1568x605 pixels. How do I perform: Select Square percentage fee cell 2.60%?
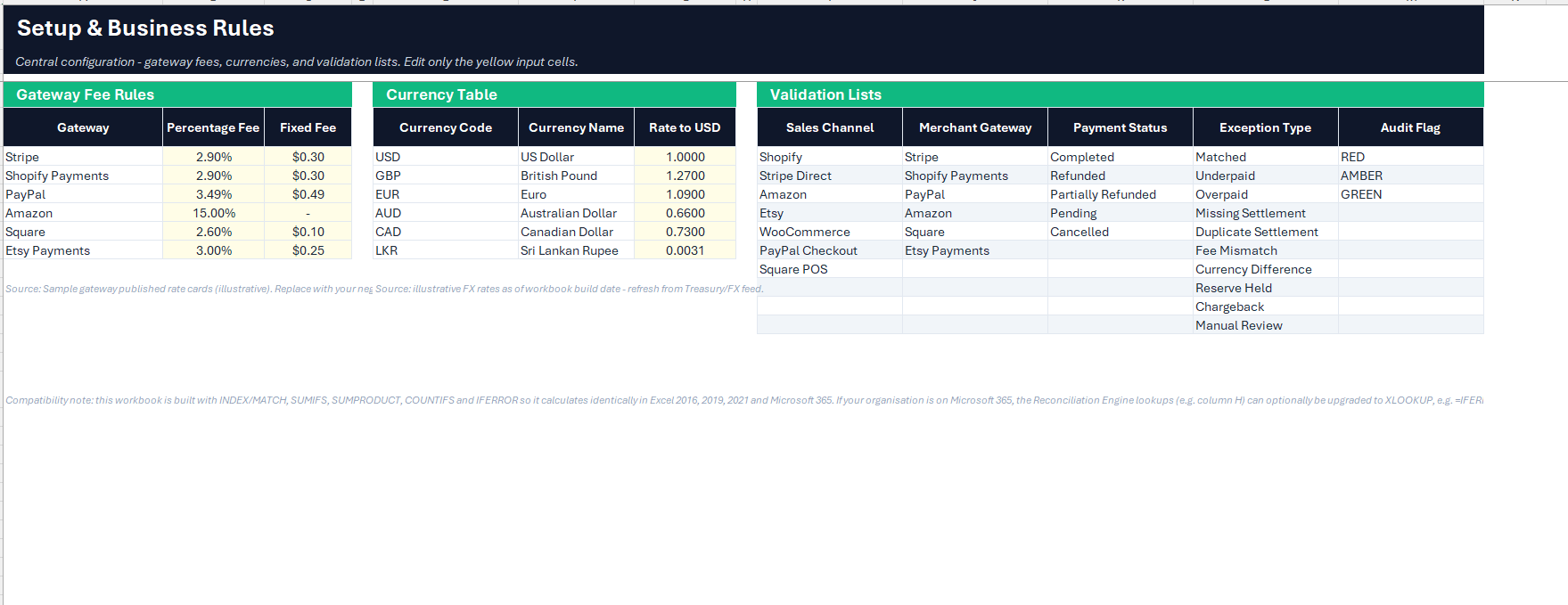214,232
